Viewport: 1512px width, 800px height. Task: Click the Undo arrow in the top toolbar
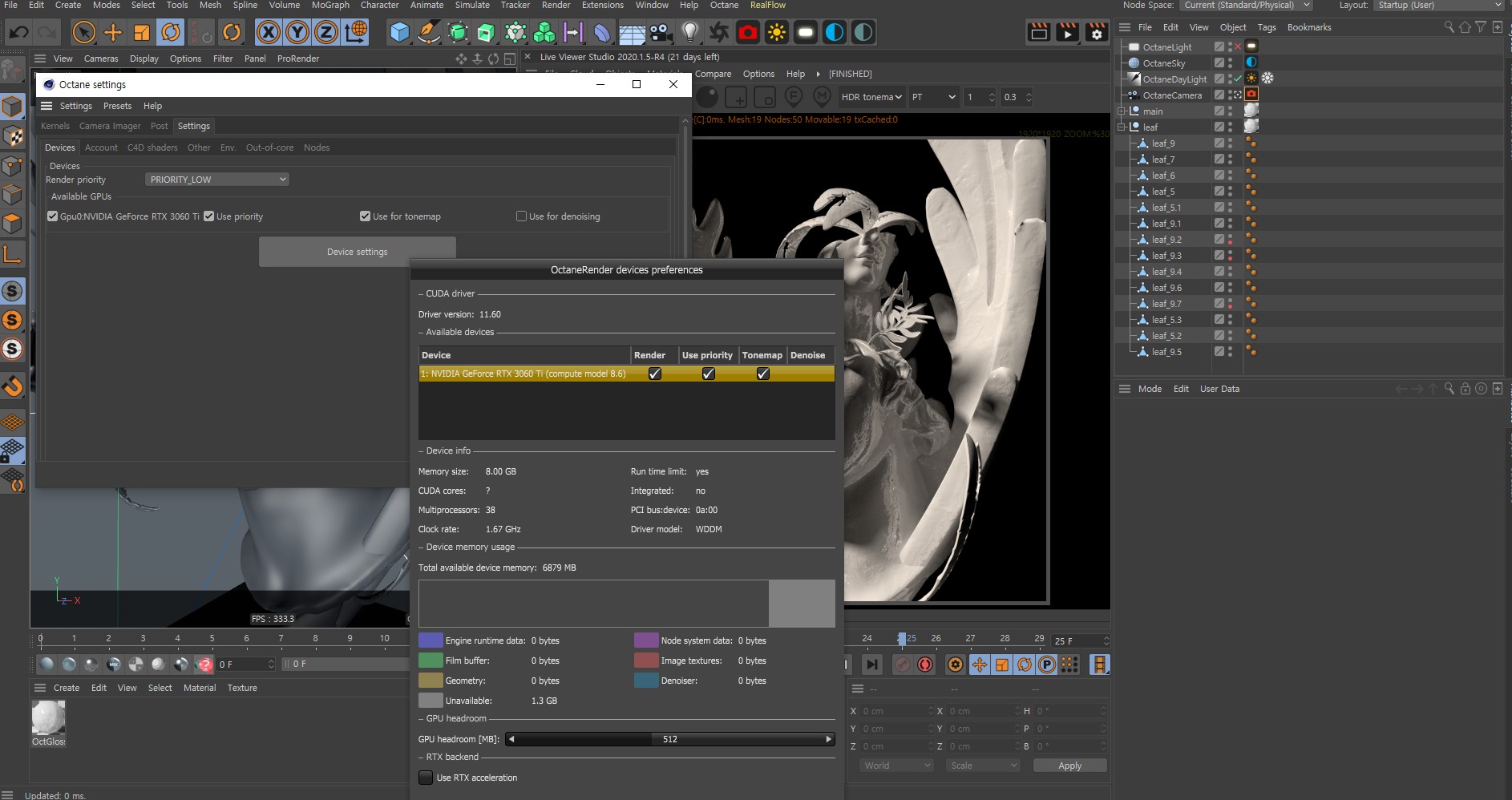point(19,32)
